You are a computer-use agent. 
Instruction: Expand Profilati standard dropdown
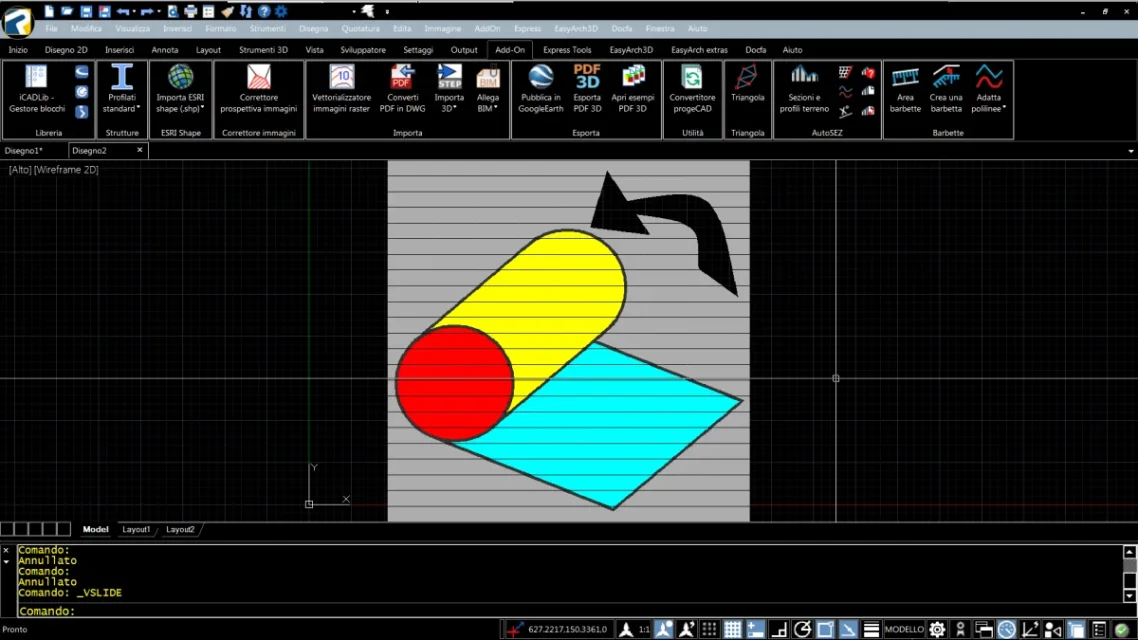point(138,108)
